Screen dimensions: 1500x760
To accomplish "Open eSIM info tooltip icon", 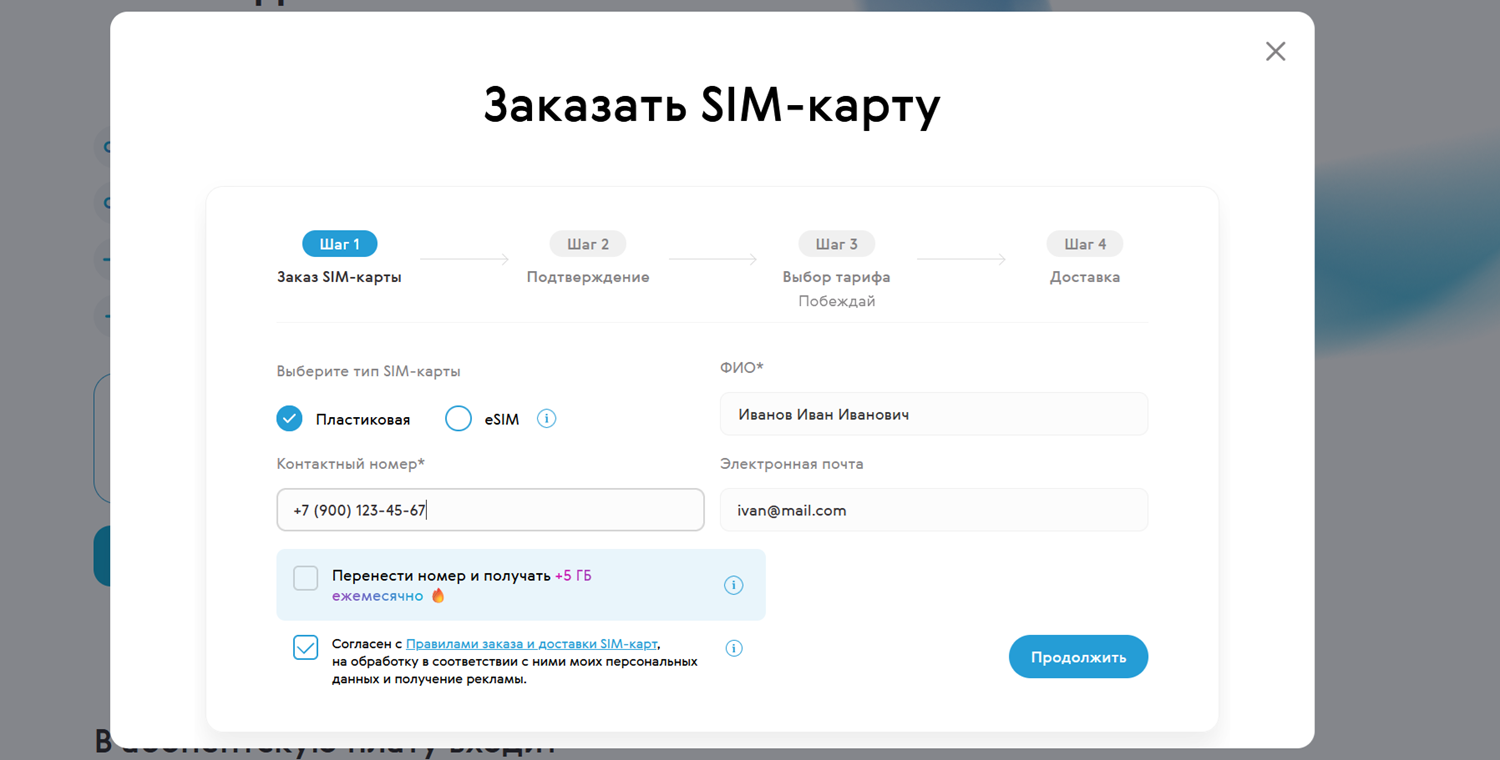I will [546, 419].
